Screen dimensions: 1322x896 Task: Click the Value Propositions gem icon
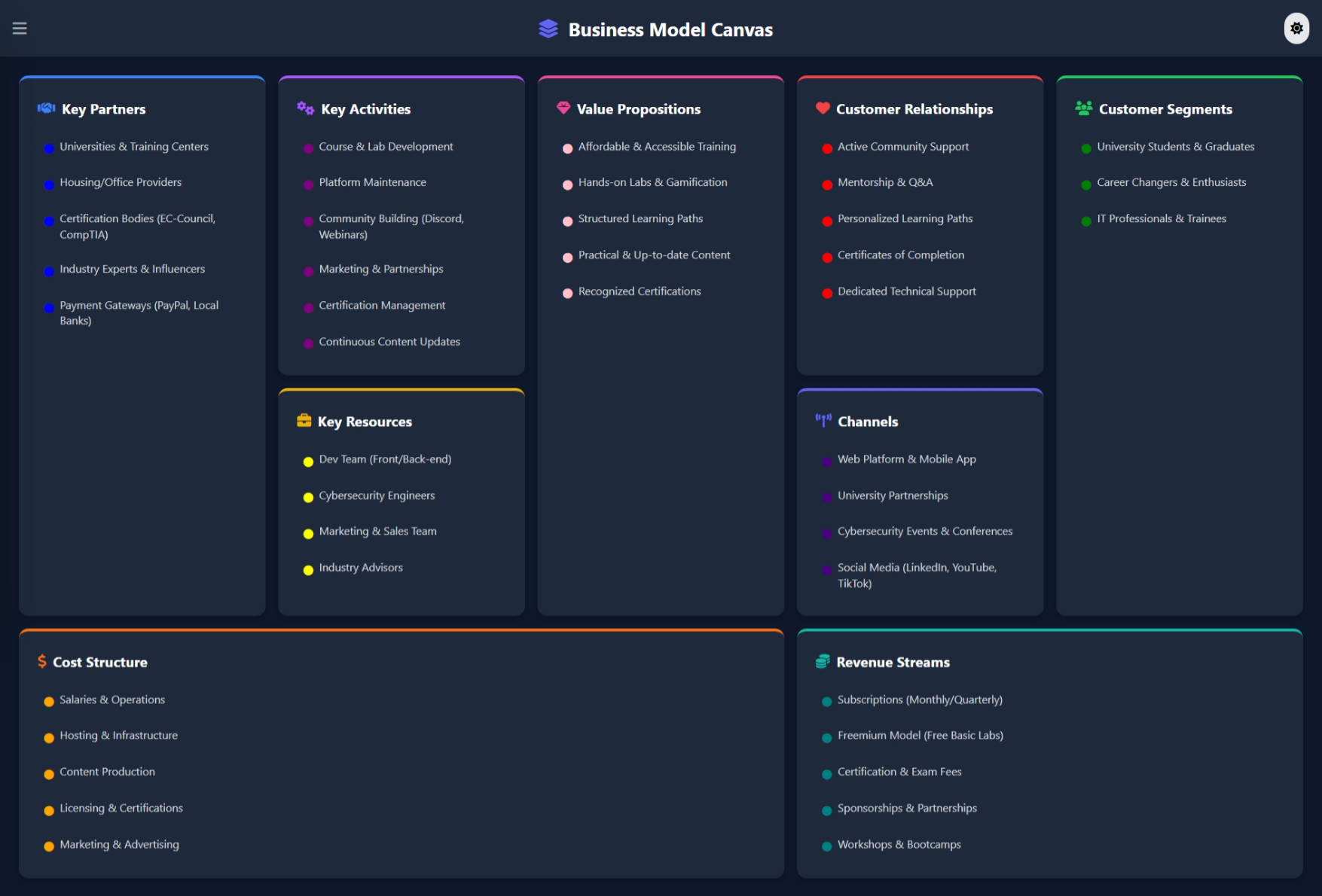pos(563,108)
